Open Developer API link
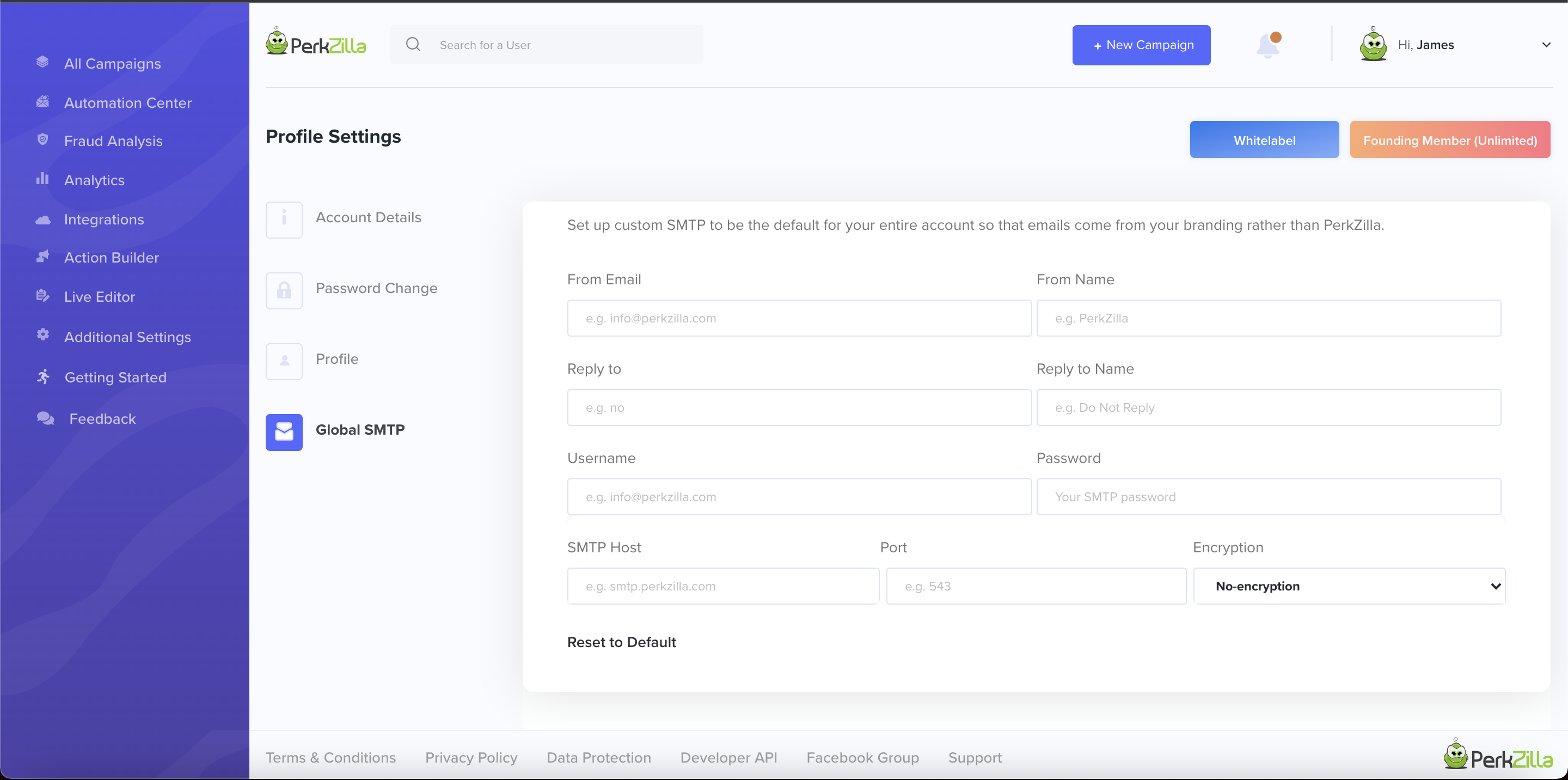 click(x=728, y=758)
